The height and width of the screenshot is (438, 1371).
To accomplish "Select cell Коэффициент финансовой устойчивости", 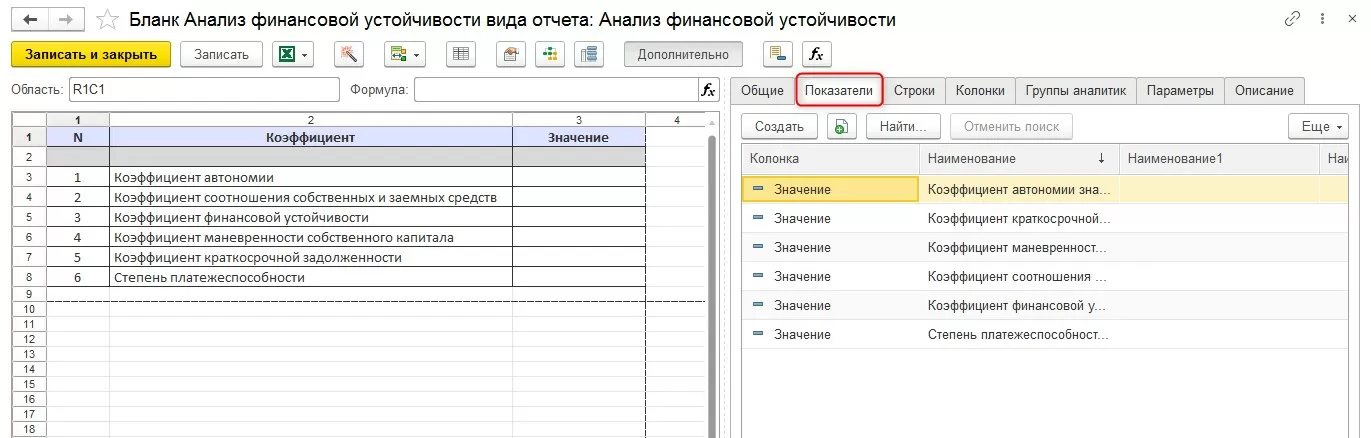I will tap(311, 217).
